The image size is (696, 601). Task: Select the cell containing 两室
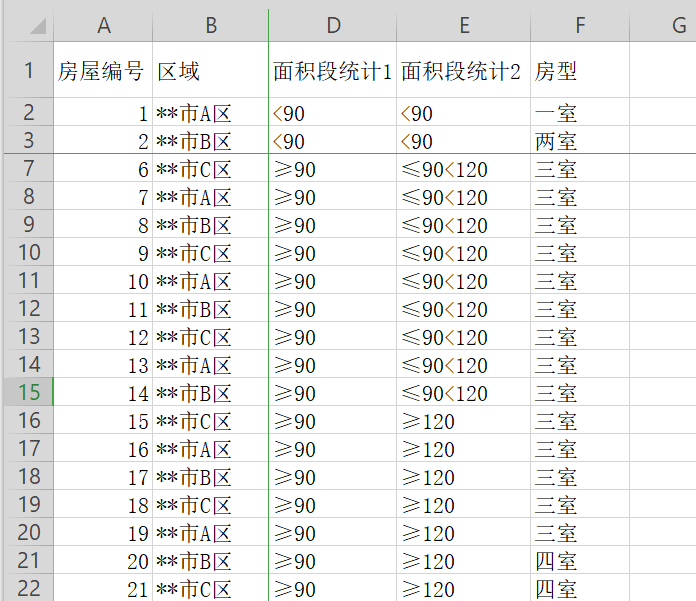point(579,142)
